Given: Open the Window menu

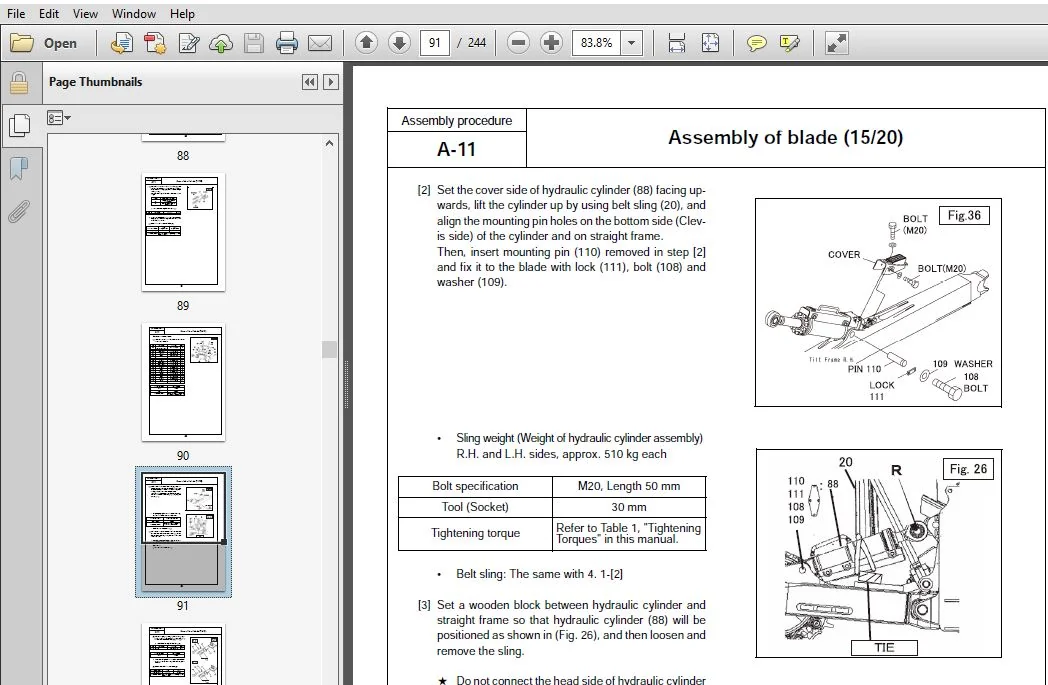Looking at the screenshot, I should [134, 13].
